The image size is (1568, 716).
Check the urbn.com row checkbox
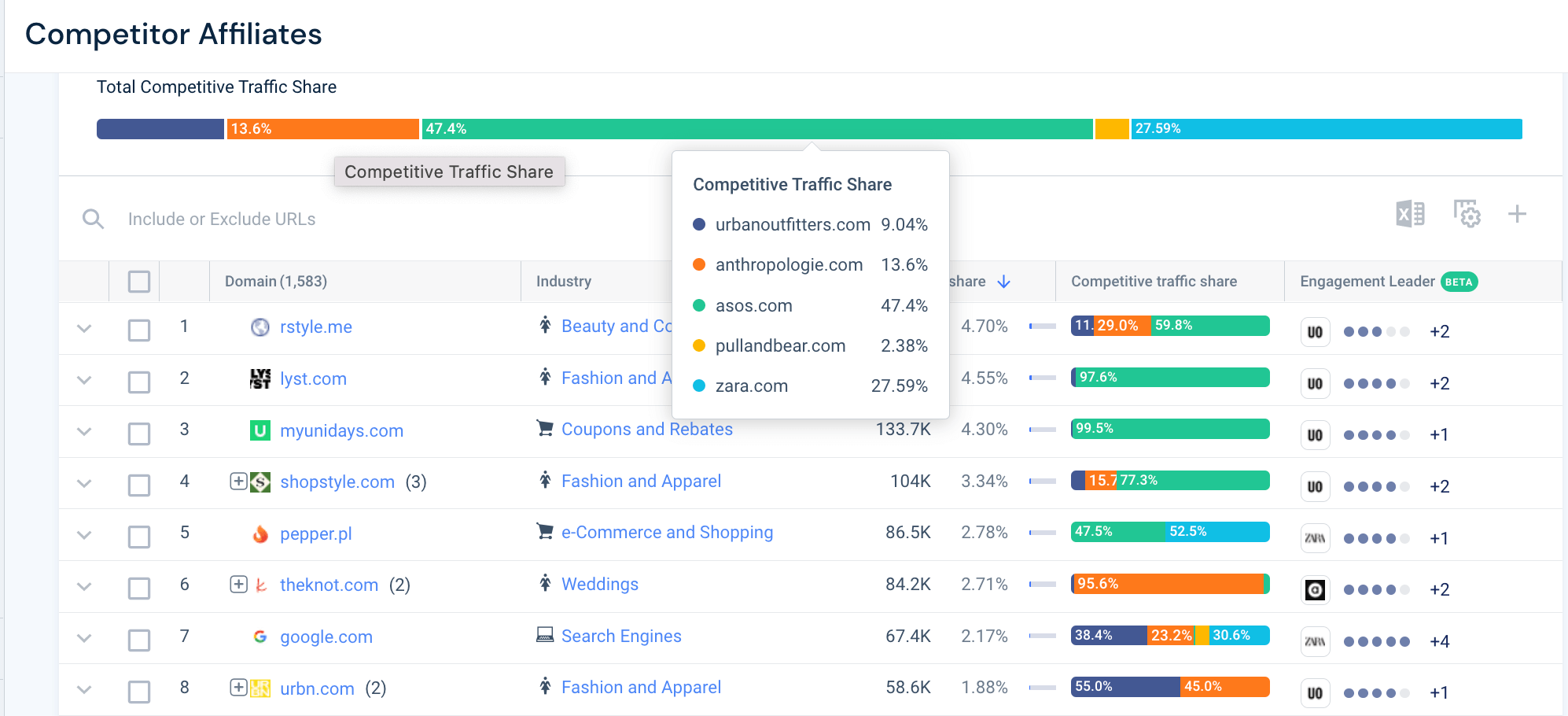pos(139,692)
